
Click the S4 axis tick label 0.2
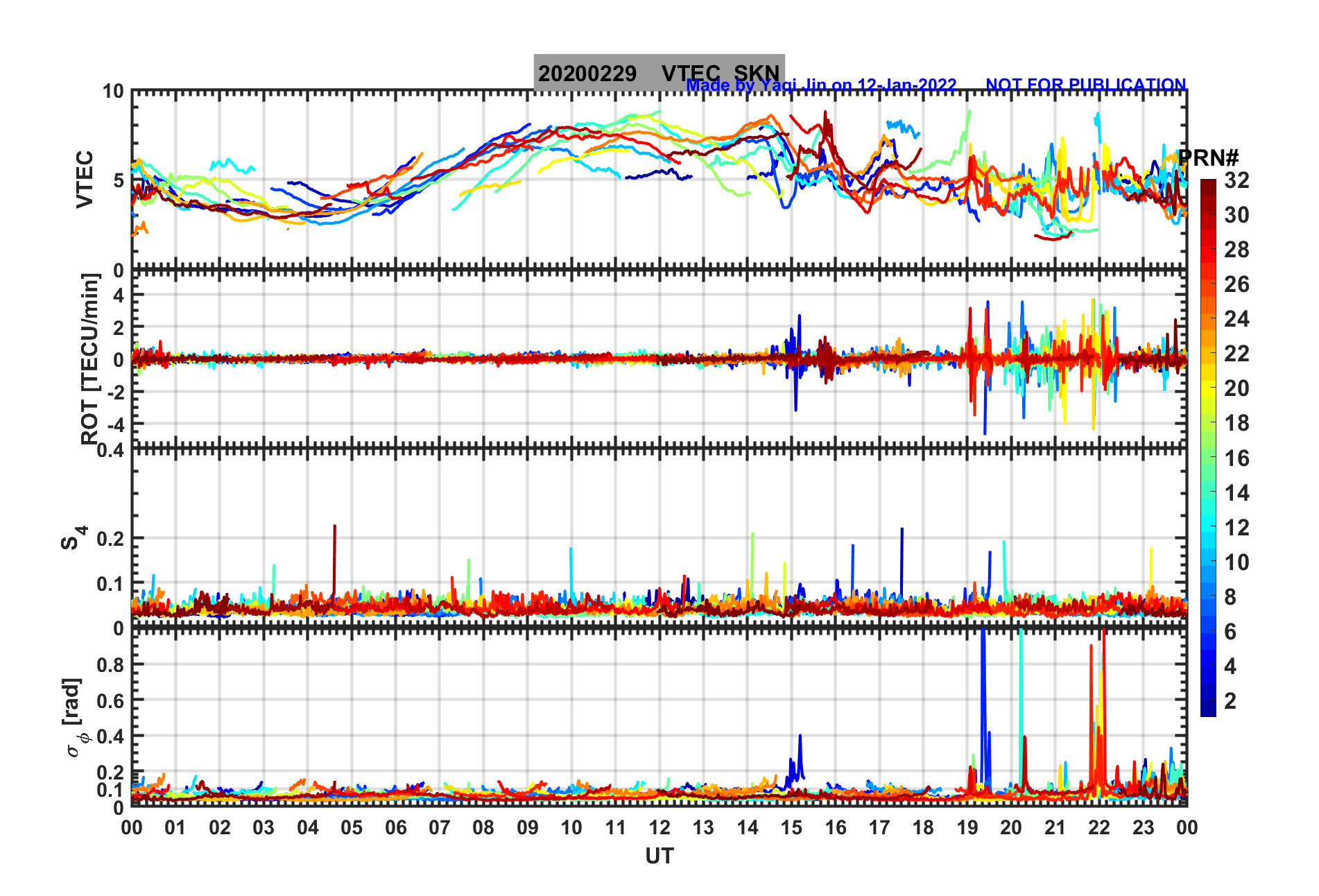(x=110, y=539)
